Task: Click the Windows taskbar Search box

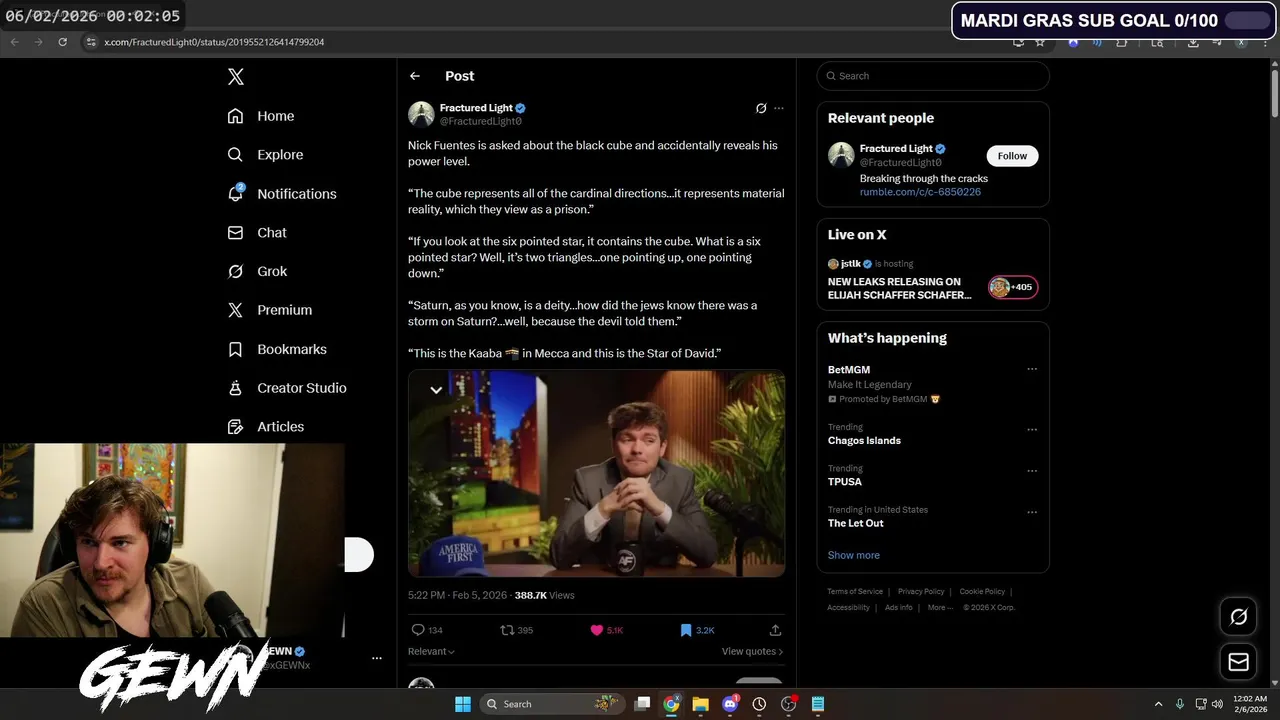Action: pyautogui.click(x=553, y=704)
